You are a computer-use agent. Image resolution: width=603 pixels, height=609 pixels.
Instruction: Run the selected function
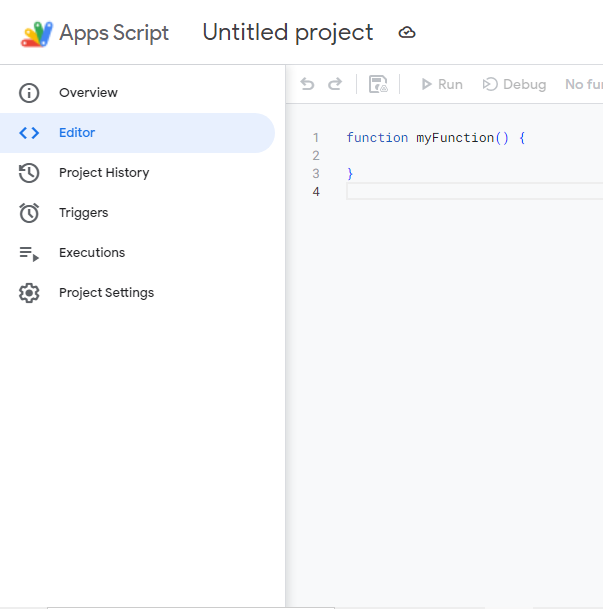point(442,84)
